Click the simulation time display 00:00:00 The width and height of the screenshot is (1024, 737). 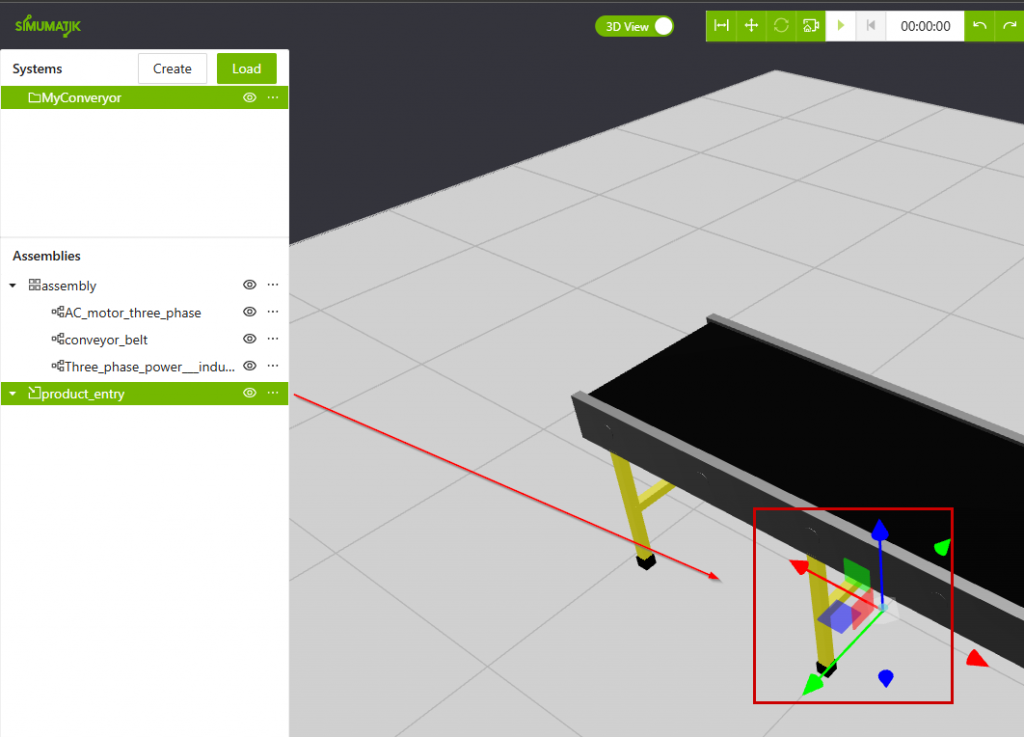(x=925, y=26)
